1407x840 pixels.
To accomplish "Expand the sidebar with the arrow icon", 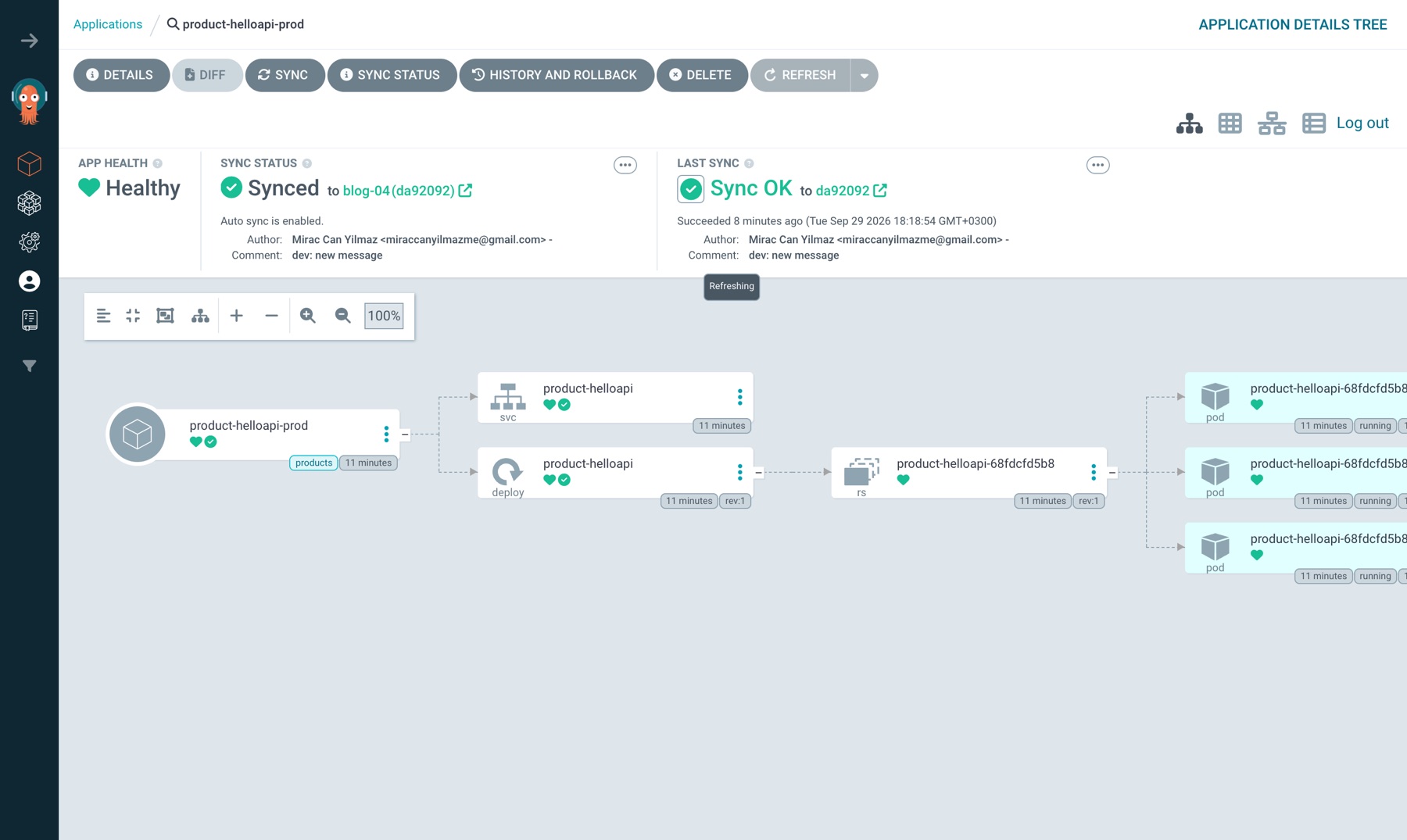I will [x=30, y=41].
